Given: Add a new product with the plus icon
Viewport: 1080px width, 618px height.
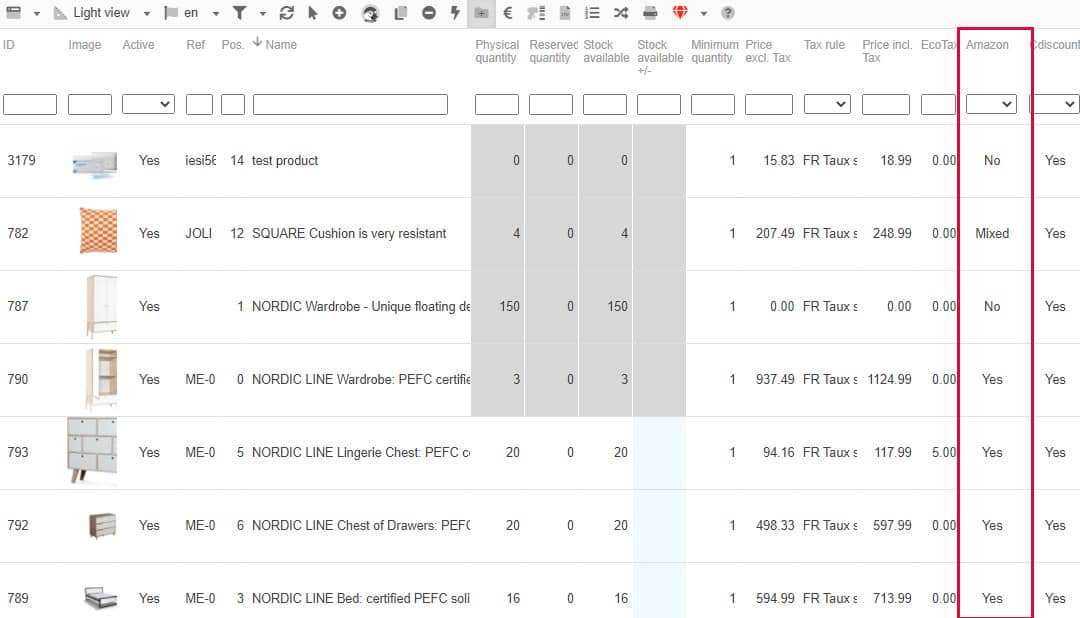Looking at the screenshot, I should (339, 12).
